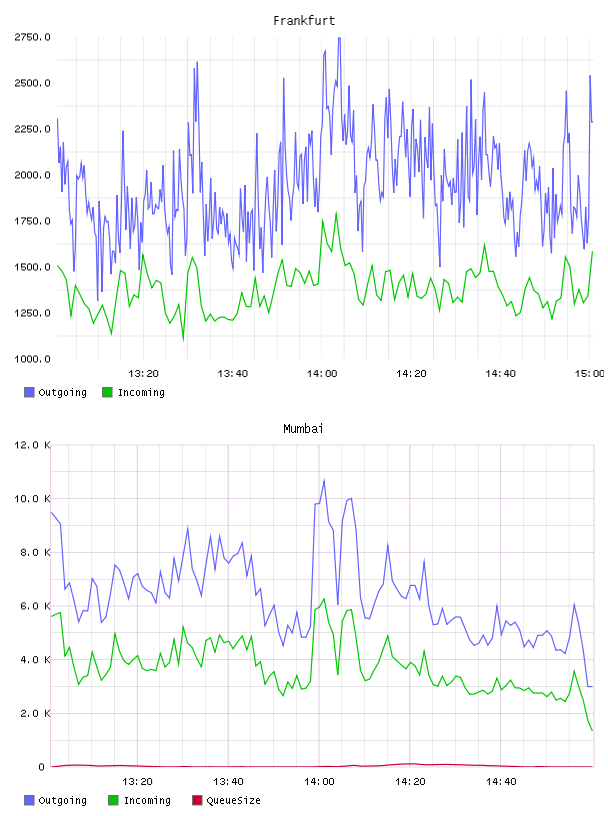Click the blue Outgoing swatch in Mumbai legend
Screen dimensions: 608x816
[29, 800]
